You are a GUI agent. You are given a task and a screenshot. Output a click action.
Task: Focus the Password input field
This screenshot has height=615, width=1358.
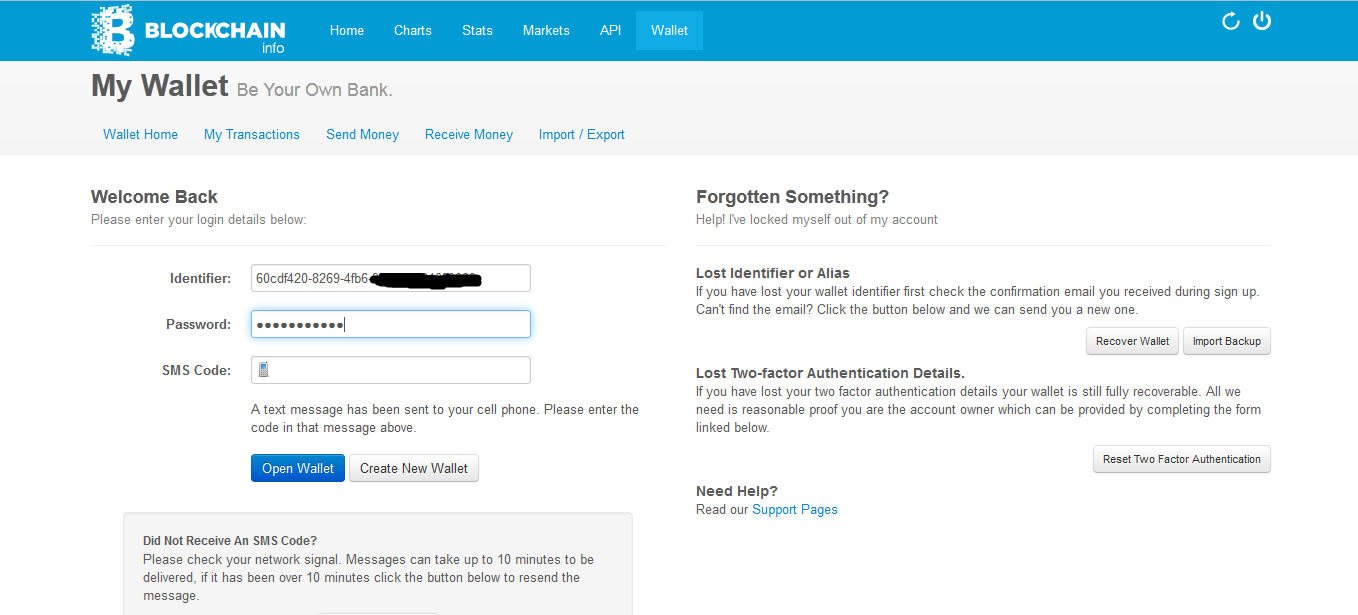(391, 324)
